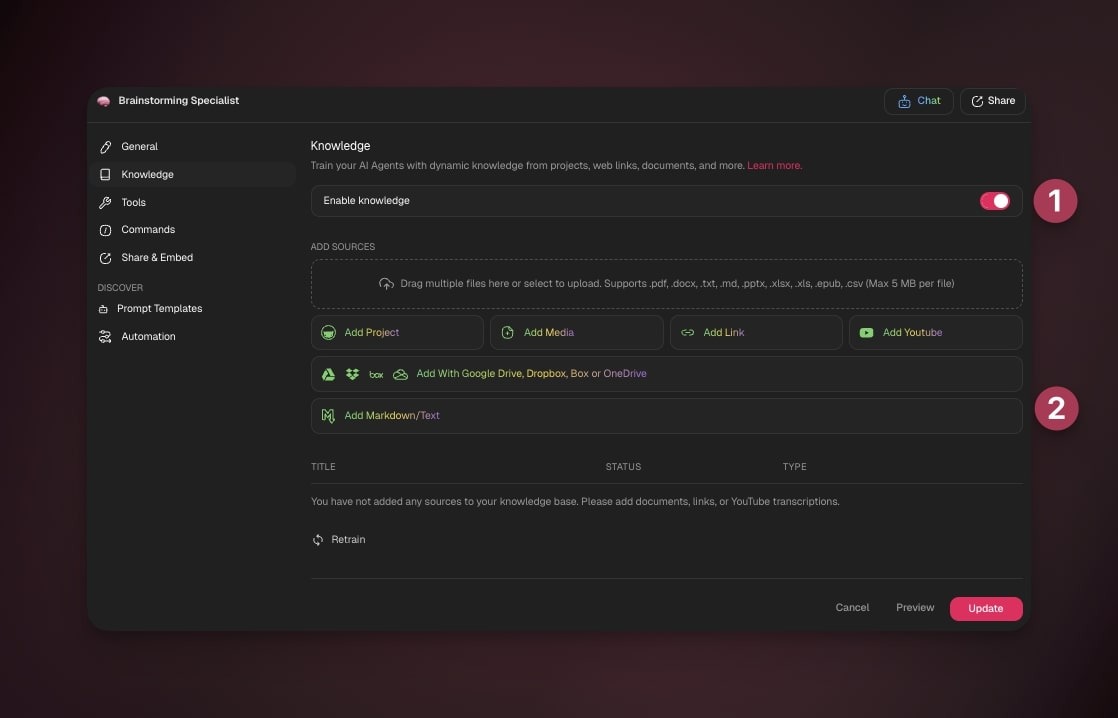The image size is (1118, 718).
Task: Click the Add Youtube button
Action: (x=935, y=333)
